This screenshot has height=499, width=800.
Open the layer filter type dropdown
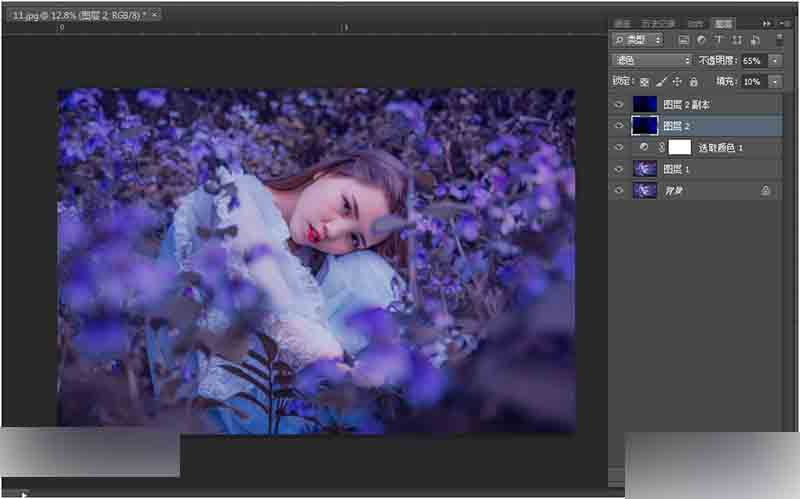click(x=638, y=40)
